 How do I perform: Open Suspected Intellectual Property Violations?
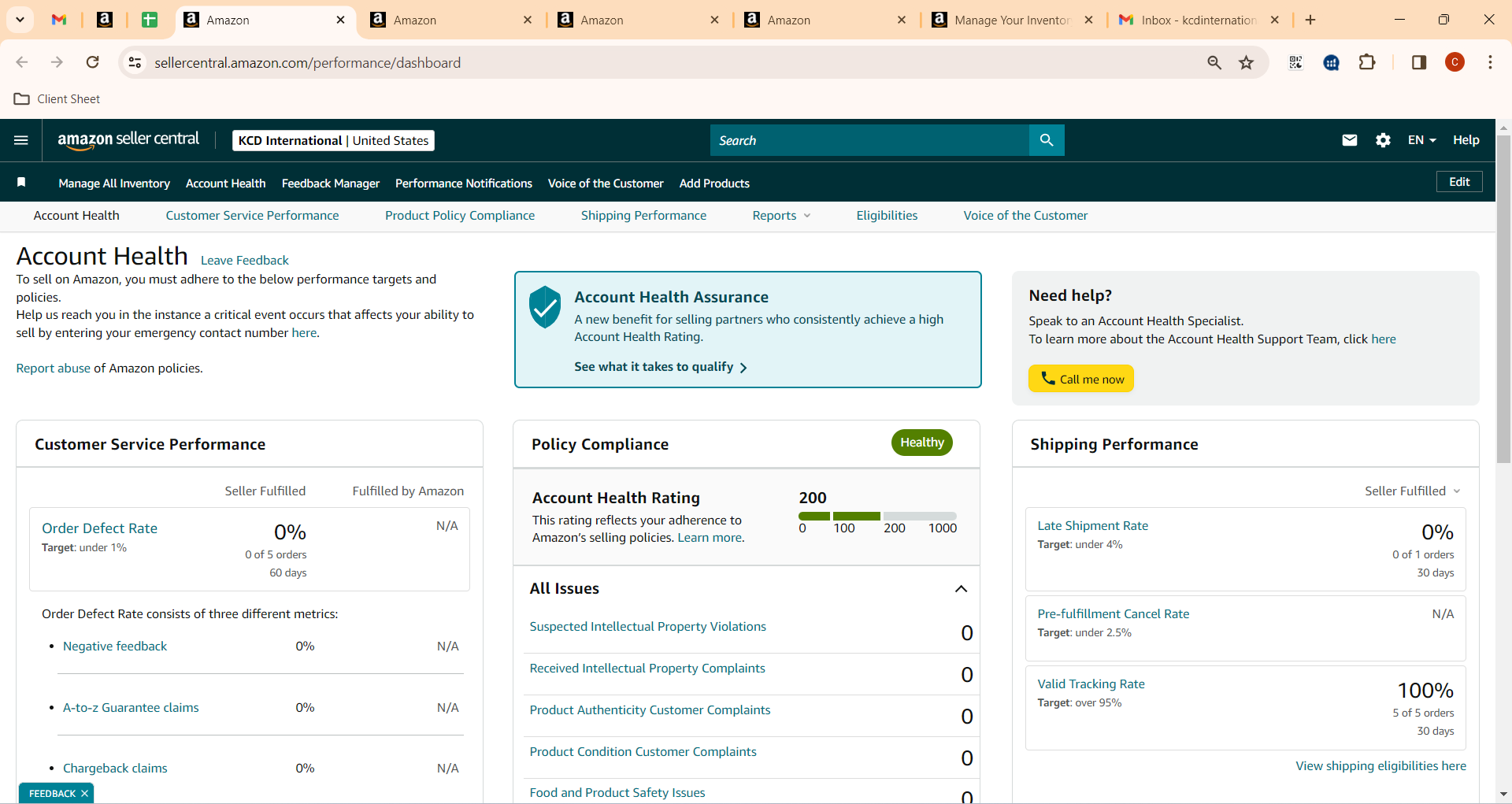(x=647, y=627)
